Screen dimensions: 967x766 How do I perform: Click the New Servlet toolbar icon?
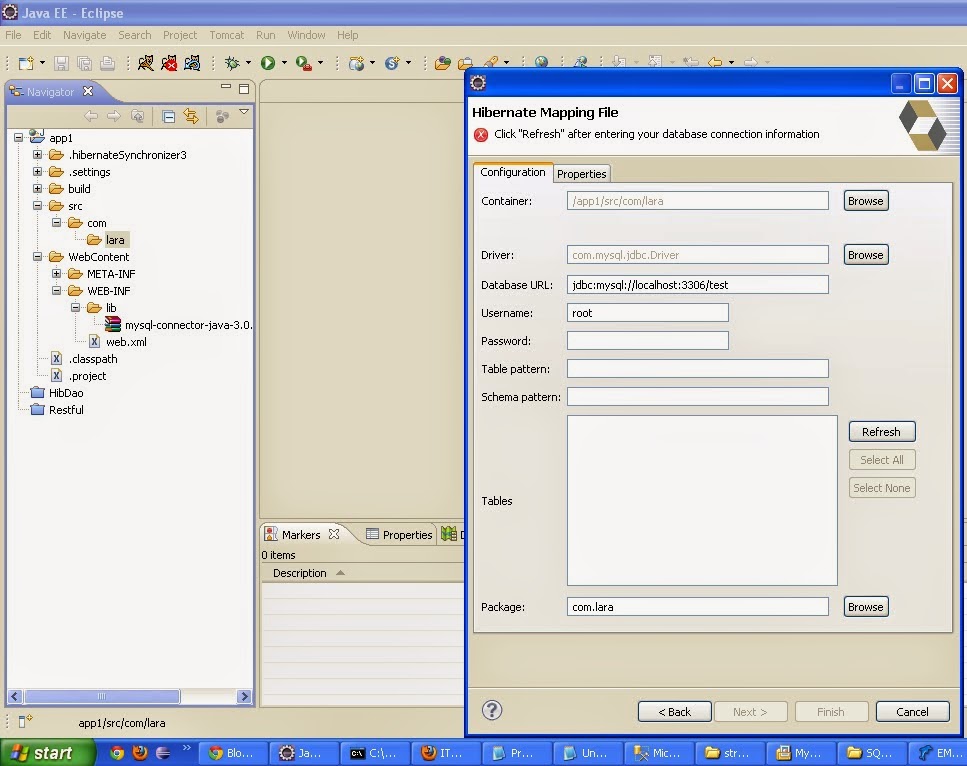[392, 63]
